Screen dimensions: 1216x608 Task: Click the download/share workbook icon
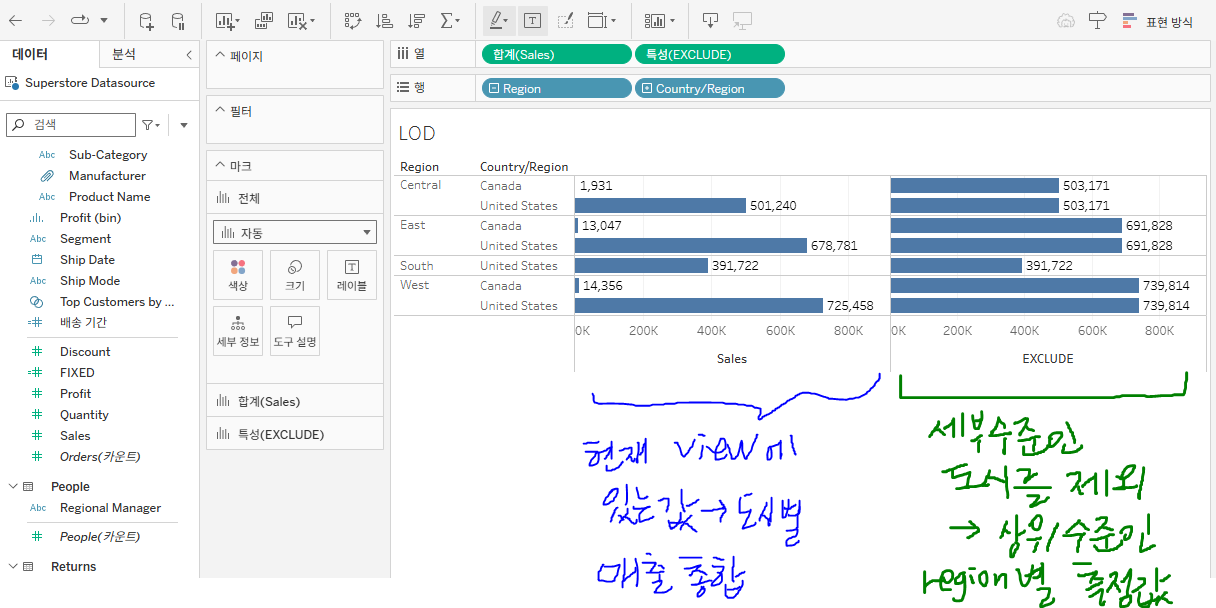(710, 20)
